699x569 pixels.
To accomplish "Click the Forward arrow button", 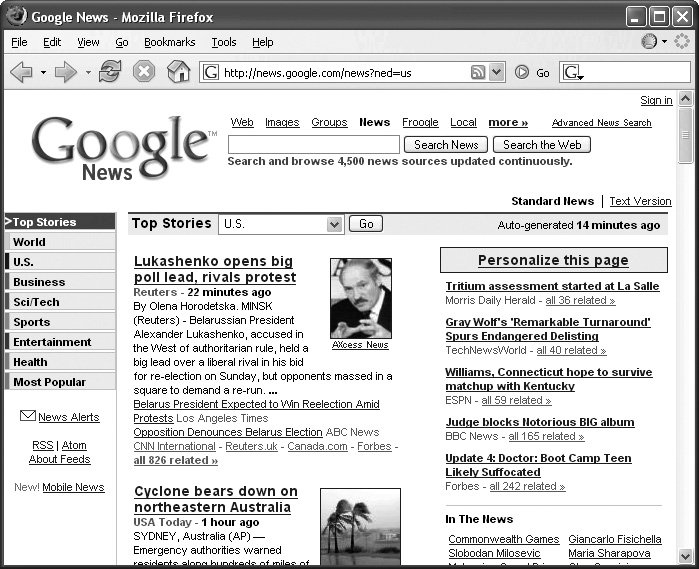I will coord(65,72).
